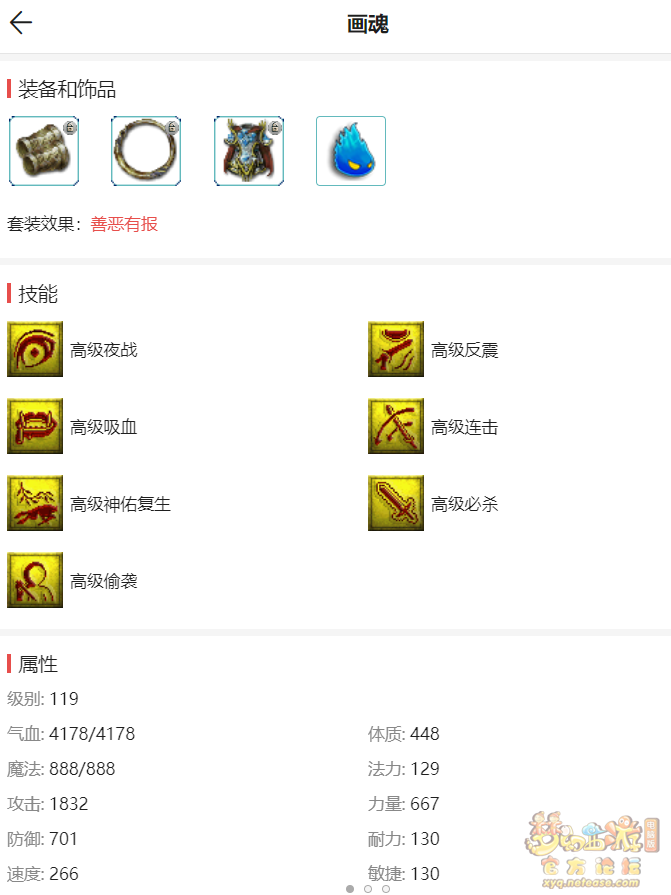Tap the 装备和饰品 section header
This screenshot has width=671, height=895.
tap(67, 89)
